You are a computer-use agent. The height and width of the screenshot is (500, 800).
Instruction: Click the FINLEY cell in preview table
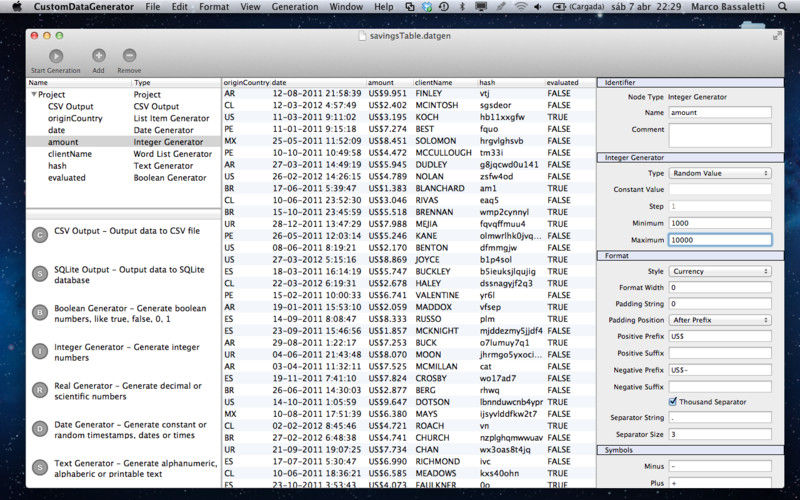coord(429,93)
